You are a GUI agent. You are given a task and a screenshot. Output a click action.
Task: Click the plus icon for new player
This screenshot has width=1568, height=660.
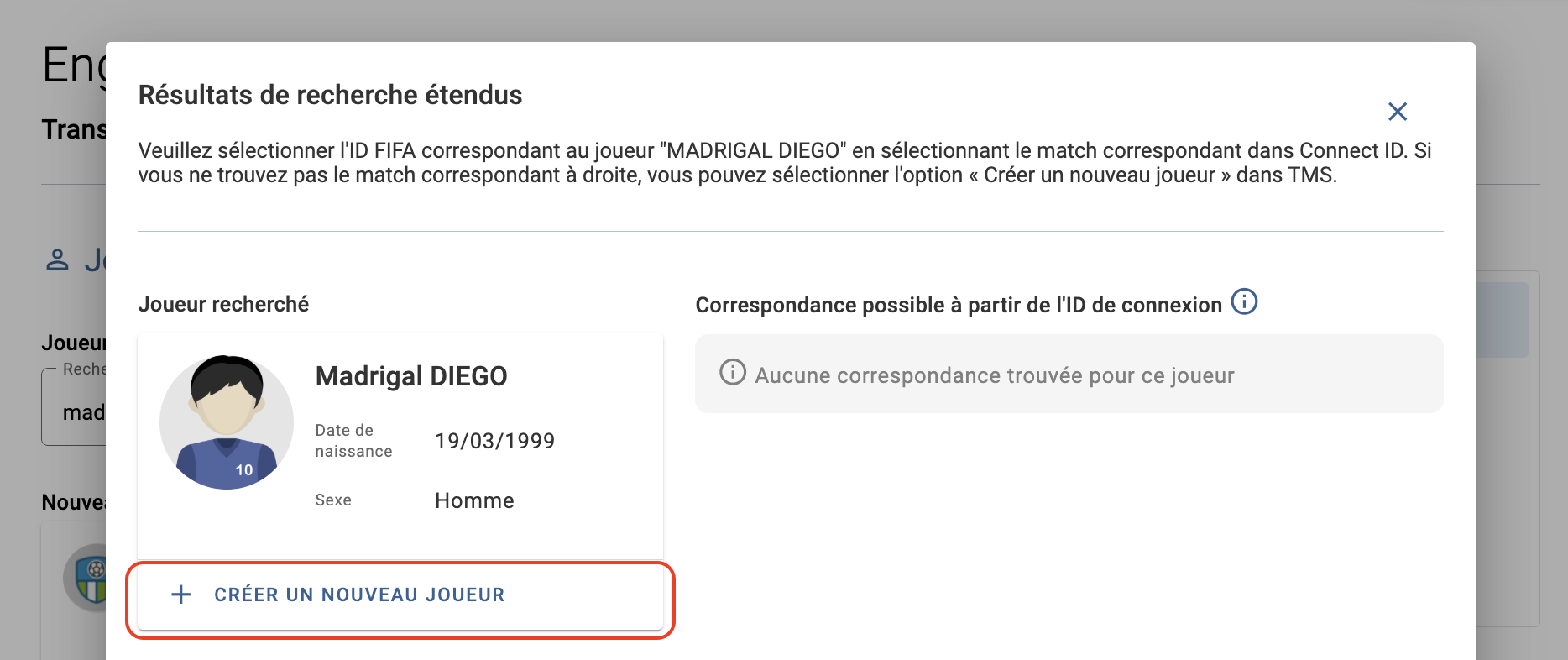point(181,595)
